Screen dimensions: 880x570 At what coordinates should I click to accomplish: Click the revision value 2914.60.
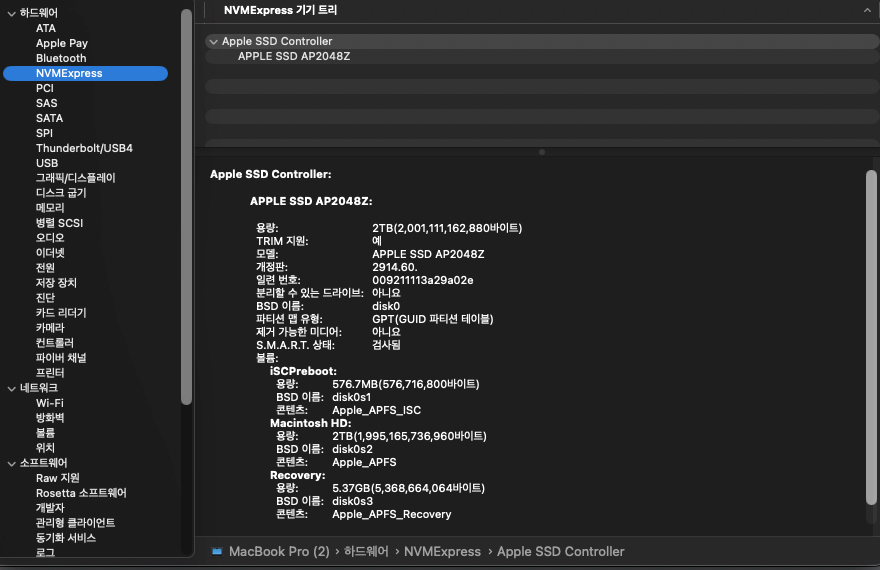[395, 267]
